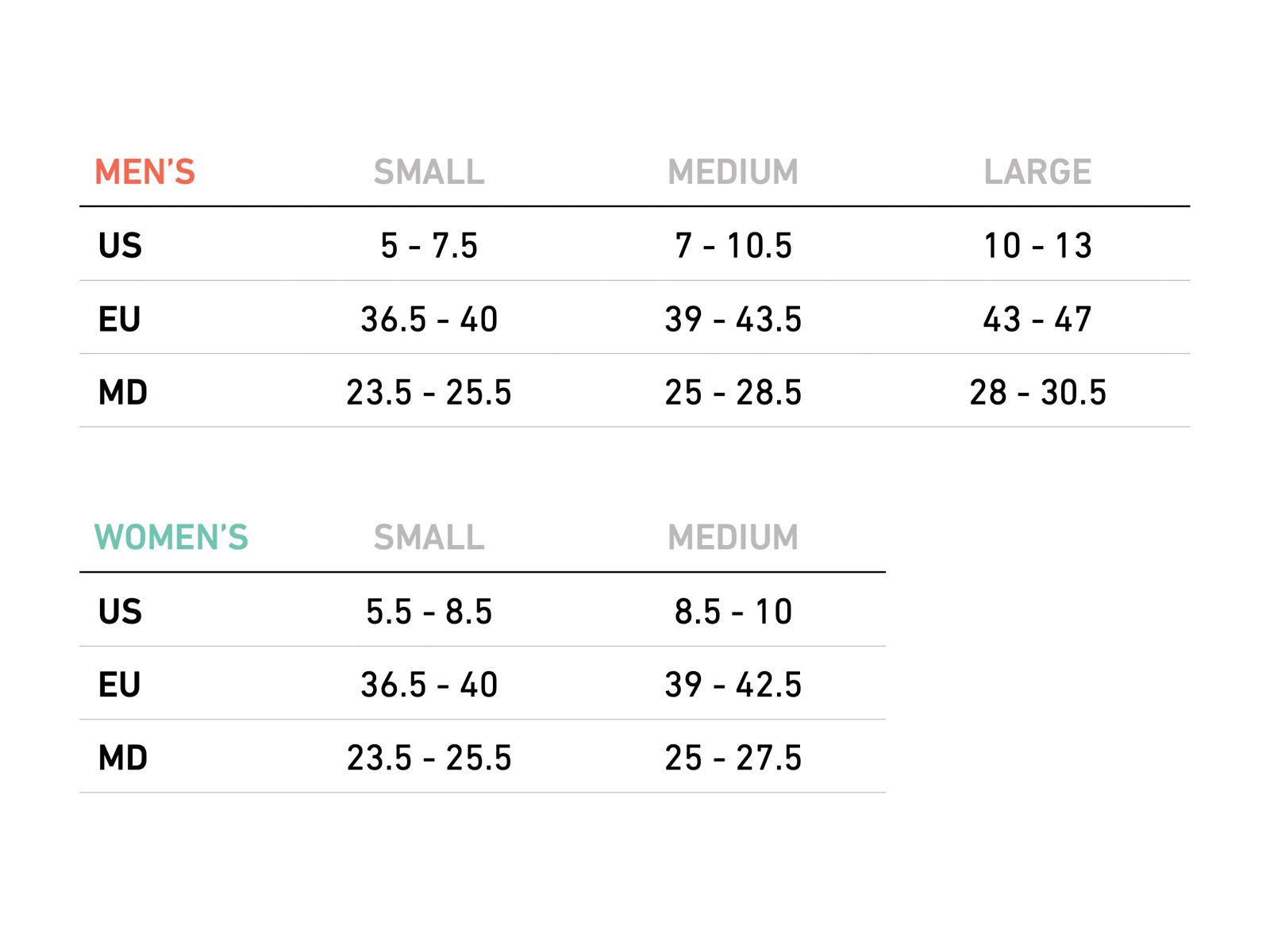Select the LARGE column header
Viewport: 1270px width, 952px height.
coord(1037,172)
